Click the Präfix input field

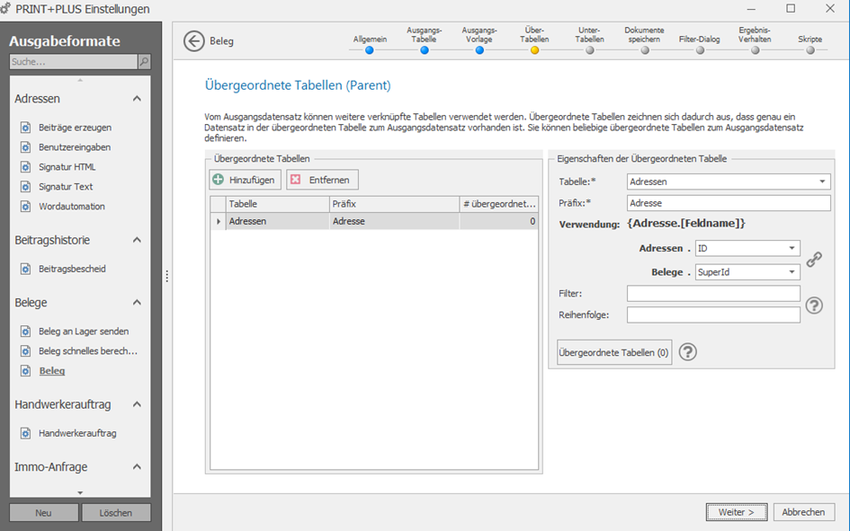pos(729,203)
